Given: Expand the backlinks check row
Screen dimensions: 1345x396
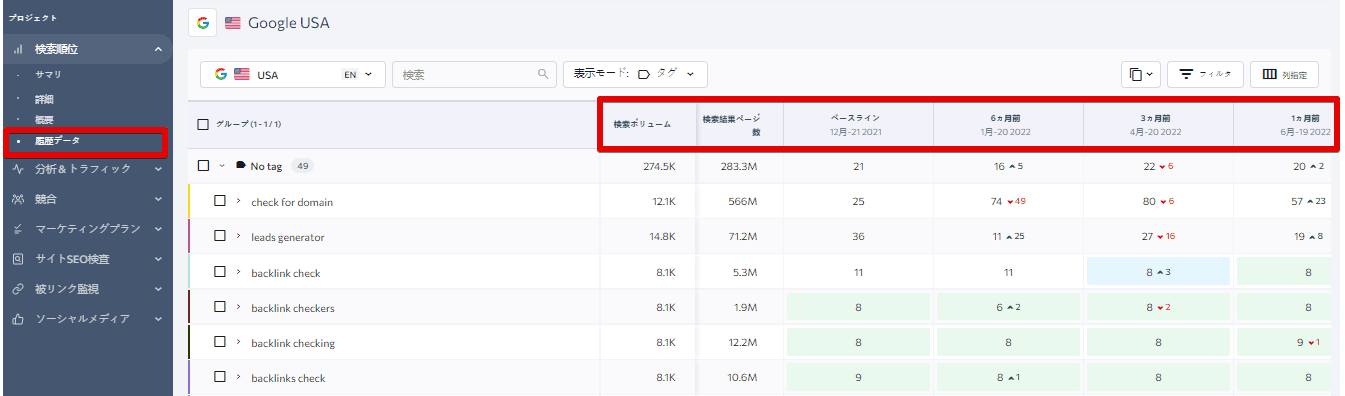Looking at the screenshot, I should (x=238, y=378).
